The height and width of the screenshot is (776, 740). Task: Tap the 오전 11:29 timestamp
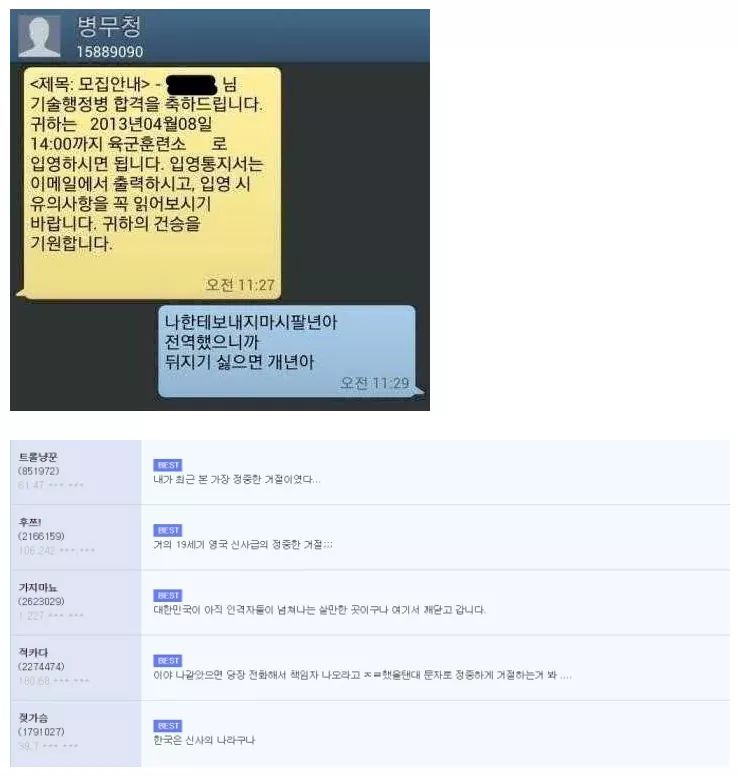[x=375, y=383]
